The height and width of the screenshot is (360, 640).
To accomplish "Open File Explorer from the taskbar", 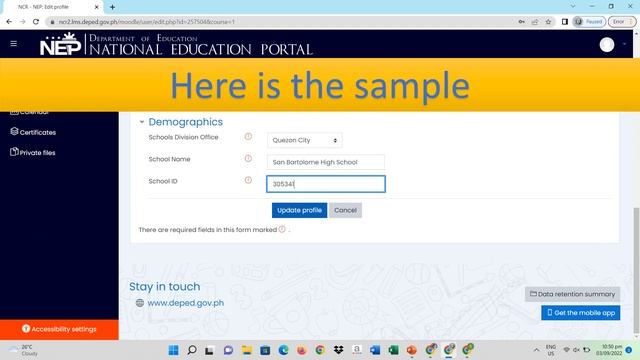I will (x=247, y=350).
